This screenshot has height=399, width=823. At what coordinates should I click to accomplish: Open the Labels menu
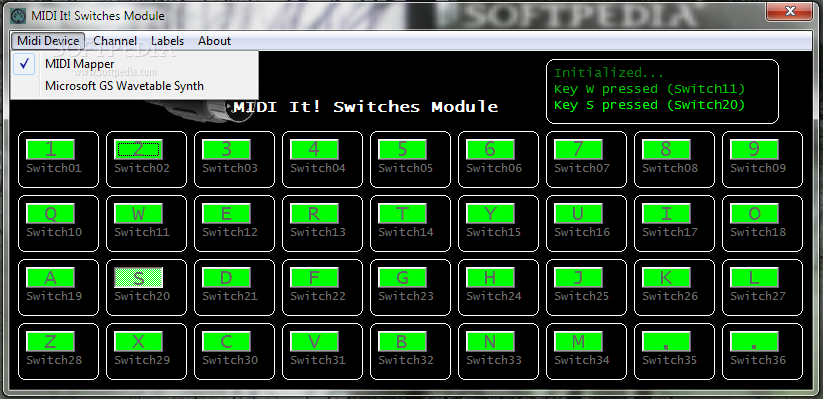pyautogui.click(x=167, y=41)
